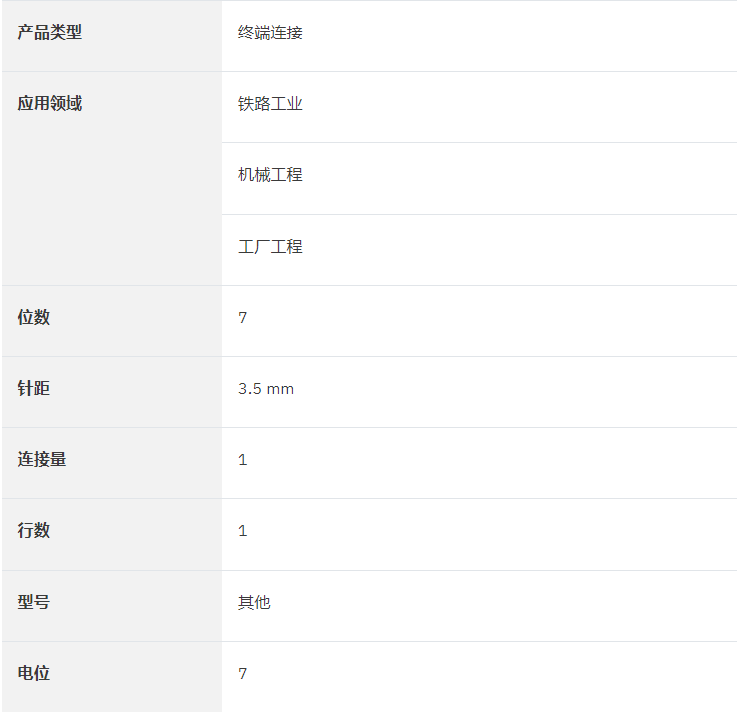
Task: Click the empty area right of 3.5 mm
Action: [x=515, y=392]
